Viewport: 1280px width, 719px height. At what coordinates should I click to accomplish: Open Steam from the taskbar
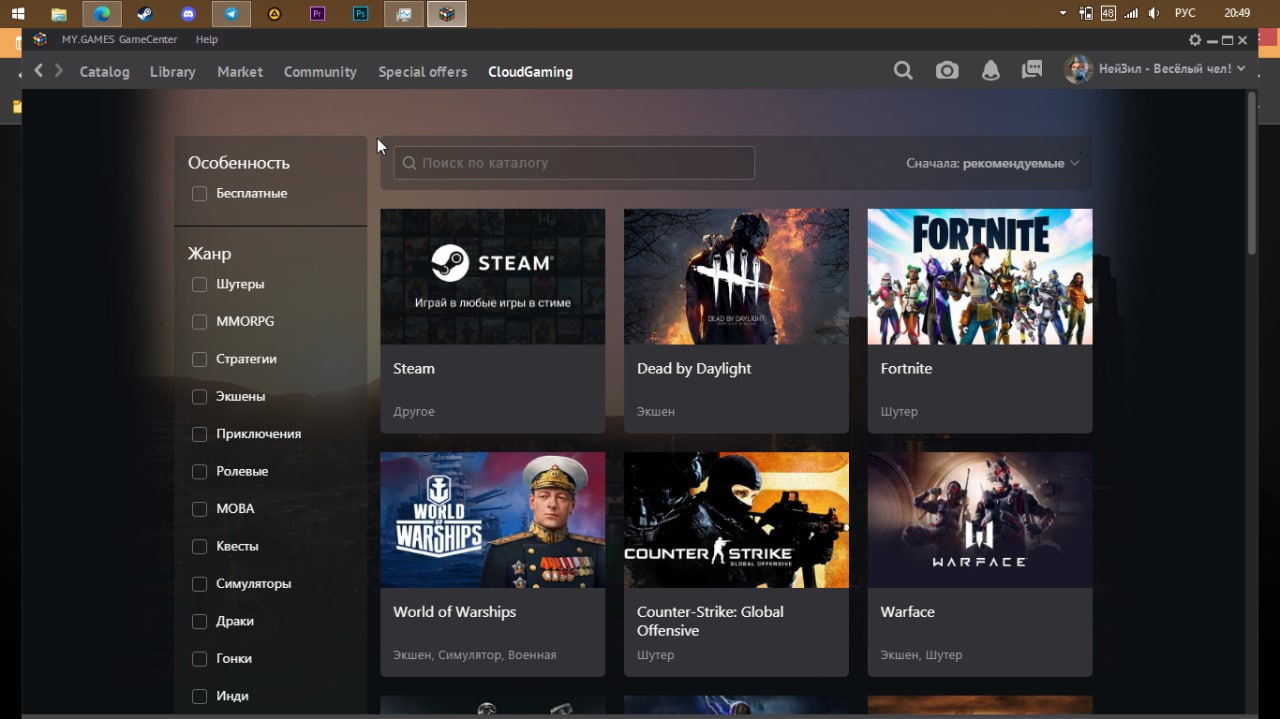(x=145, y=14)
